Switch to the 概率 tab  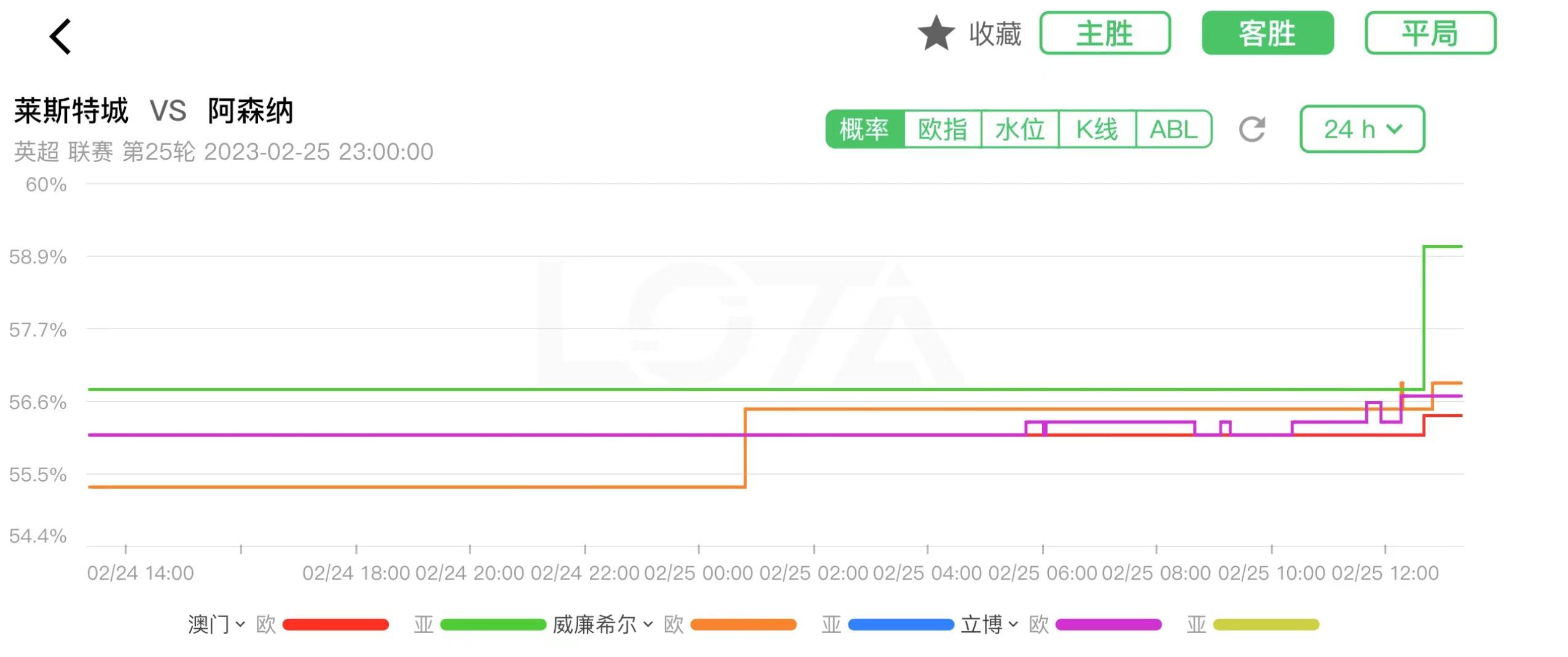[x=864, y=129]
